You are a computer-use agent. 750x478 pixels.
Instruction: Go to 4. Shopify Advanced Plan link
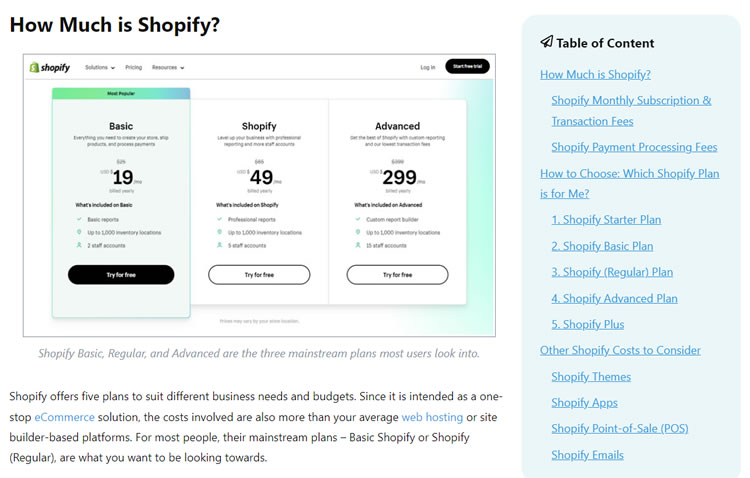pyautogui.click(x=614, y=299)
